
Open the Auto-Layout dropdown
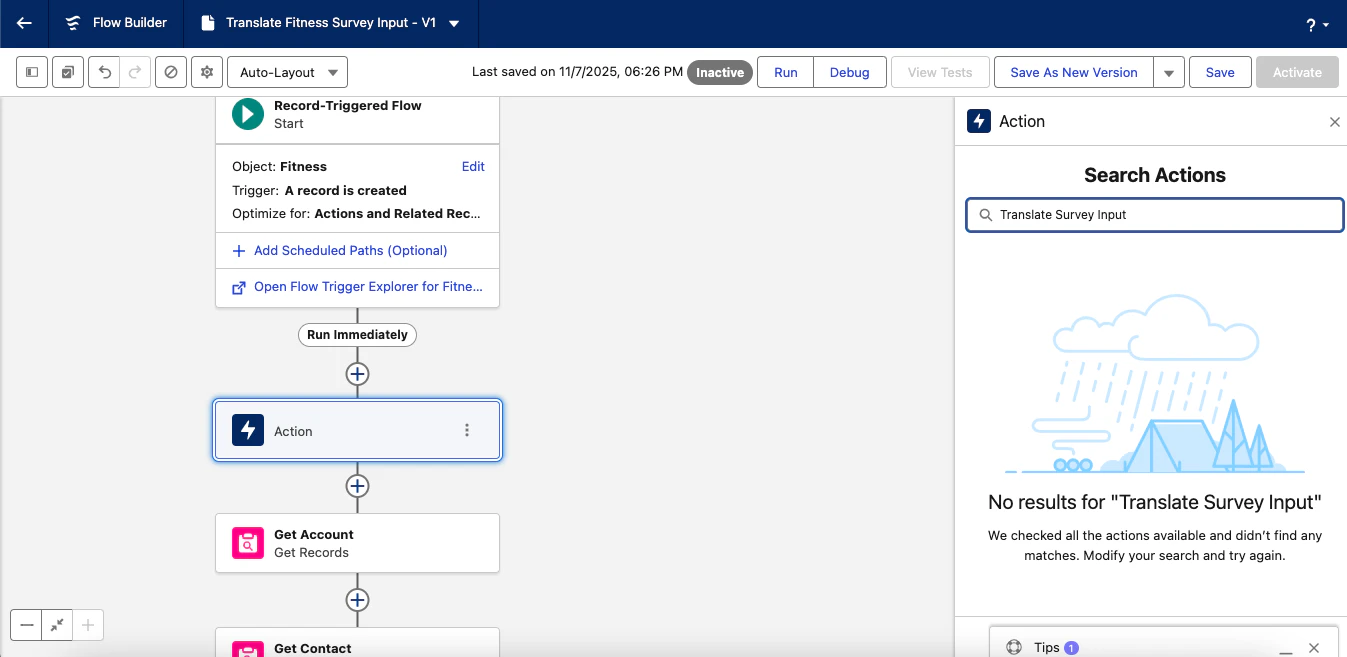point(288,72)
